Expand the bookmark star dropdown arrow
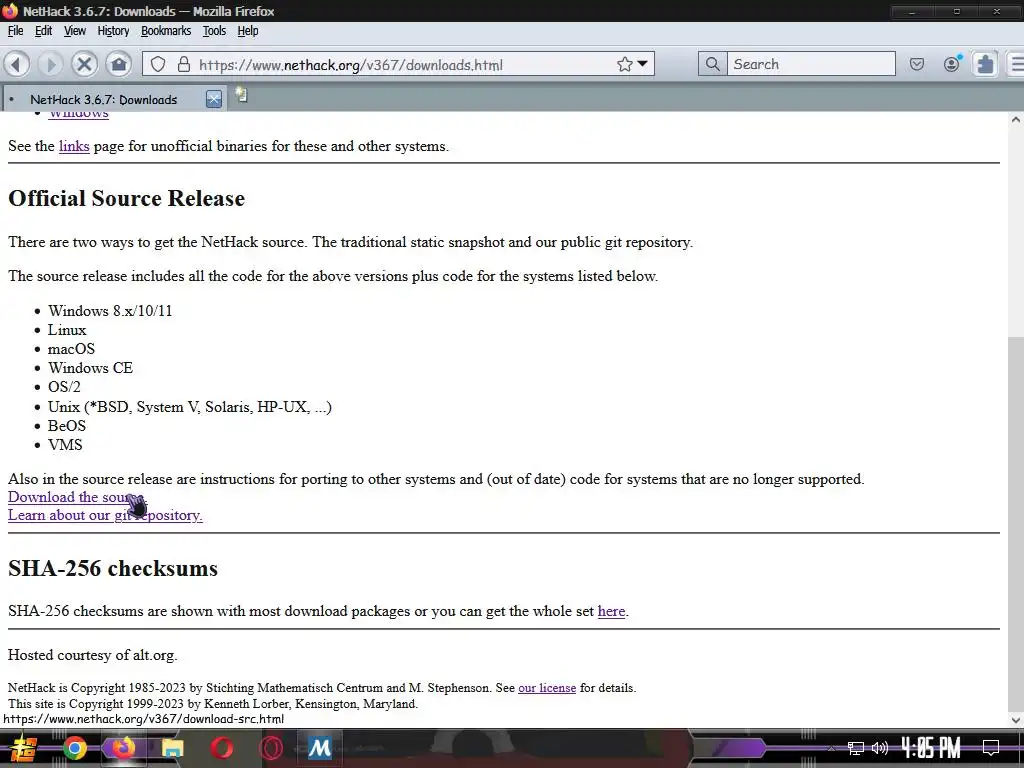This screenshot has height=768, width=1024. coord(643,64)
